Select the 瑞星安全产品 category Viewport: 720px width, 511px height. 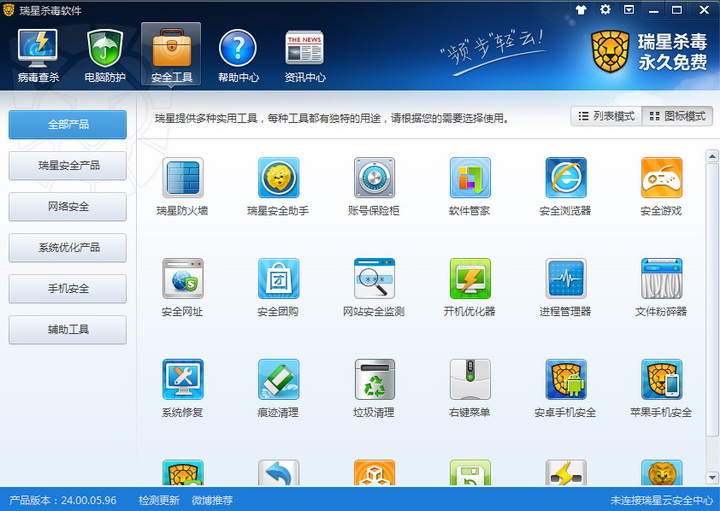68,165
